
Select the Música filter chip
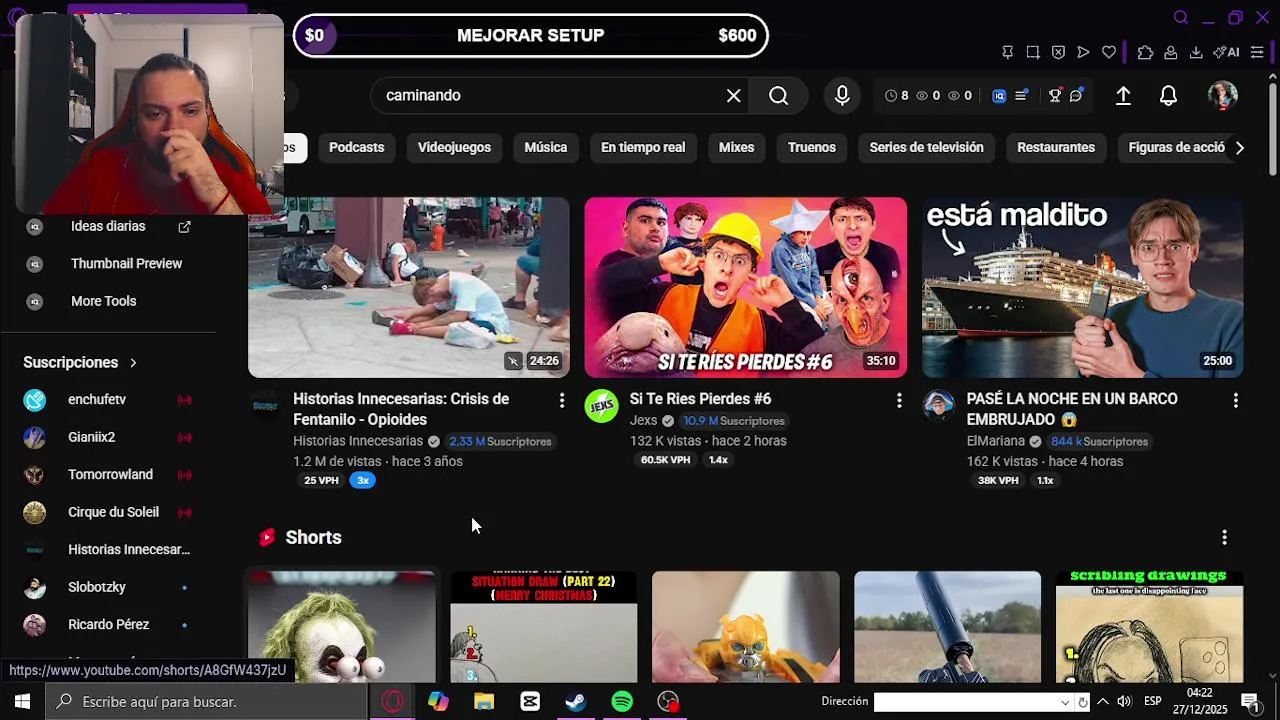click(x=546, y=148)
